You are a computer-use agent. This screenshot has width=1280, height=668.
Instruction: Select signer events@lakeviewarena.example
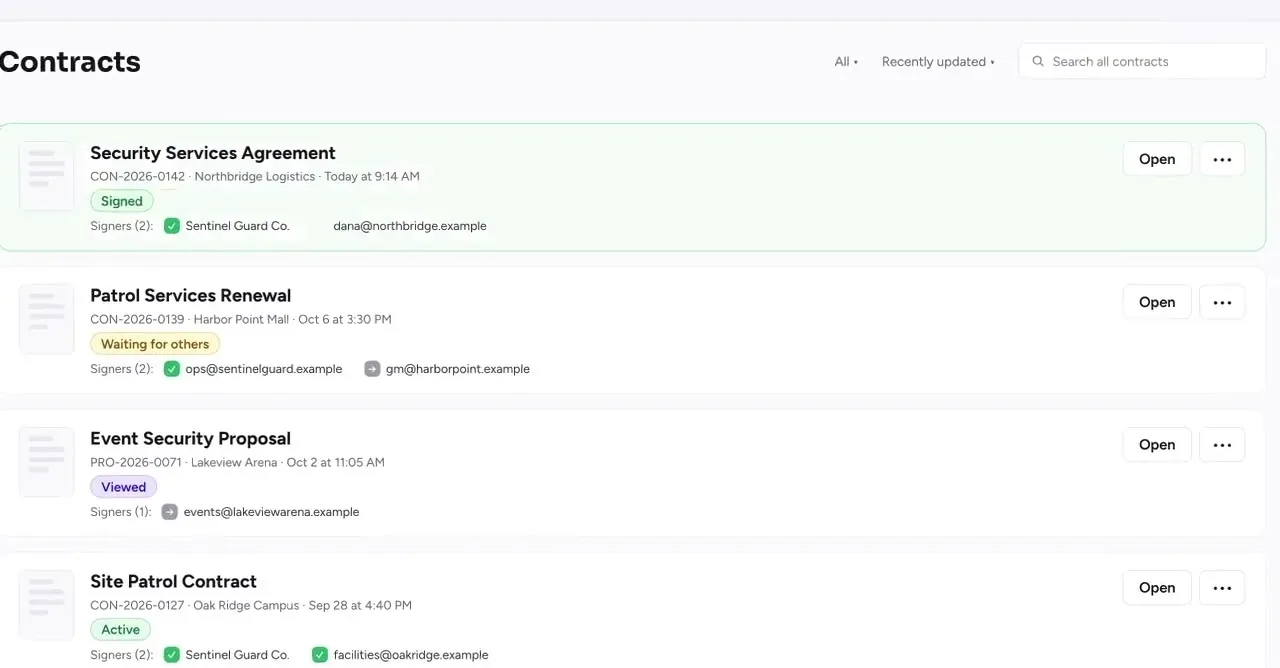tap(271, 512)
